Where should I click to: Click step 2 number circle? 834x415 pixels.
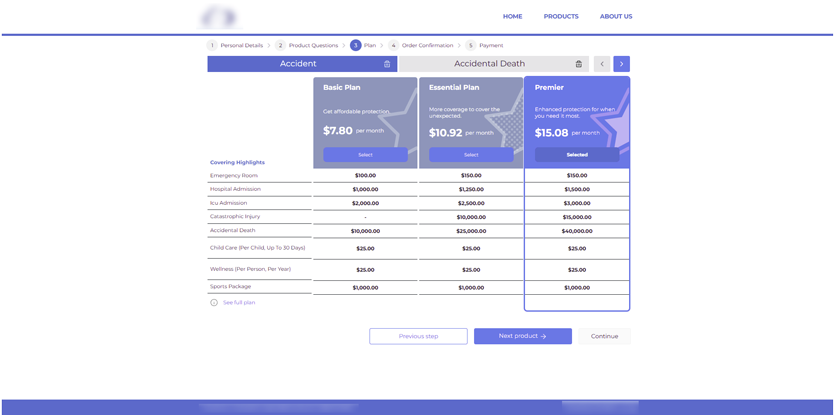[x=281, y=45]
